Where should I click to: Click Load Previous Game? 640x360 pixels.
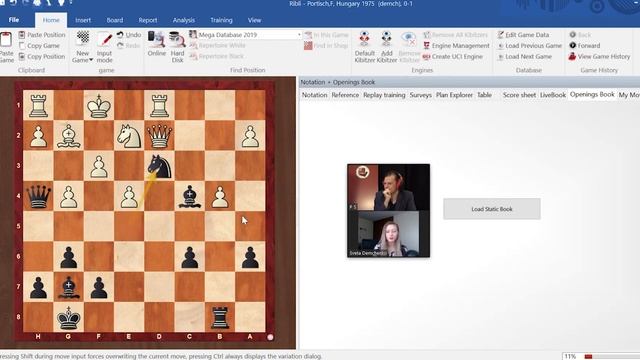coord(530,46)
